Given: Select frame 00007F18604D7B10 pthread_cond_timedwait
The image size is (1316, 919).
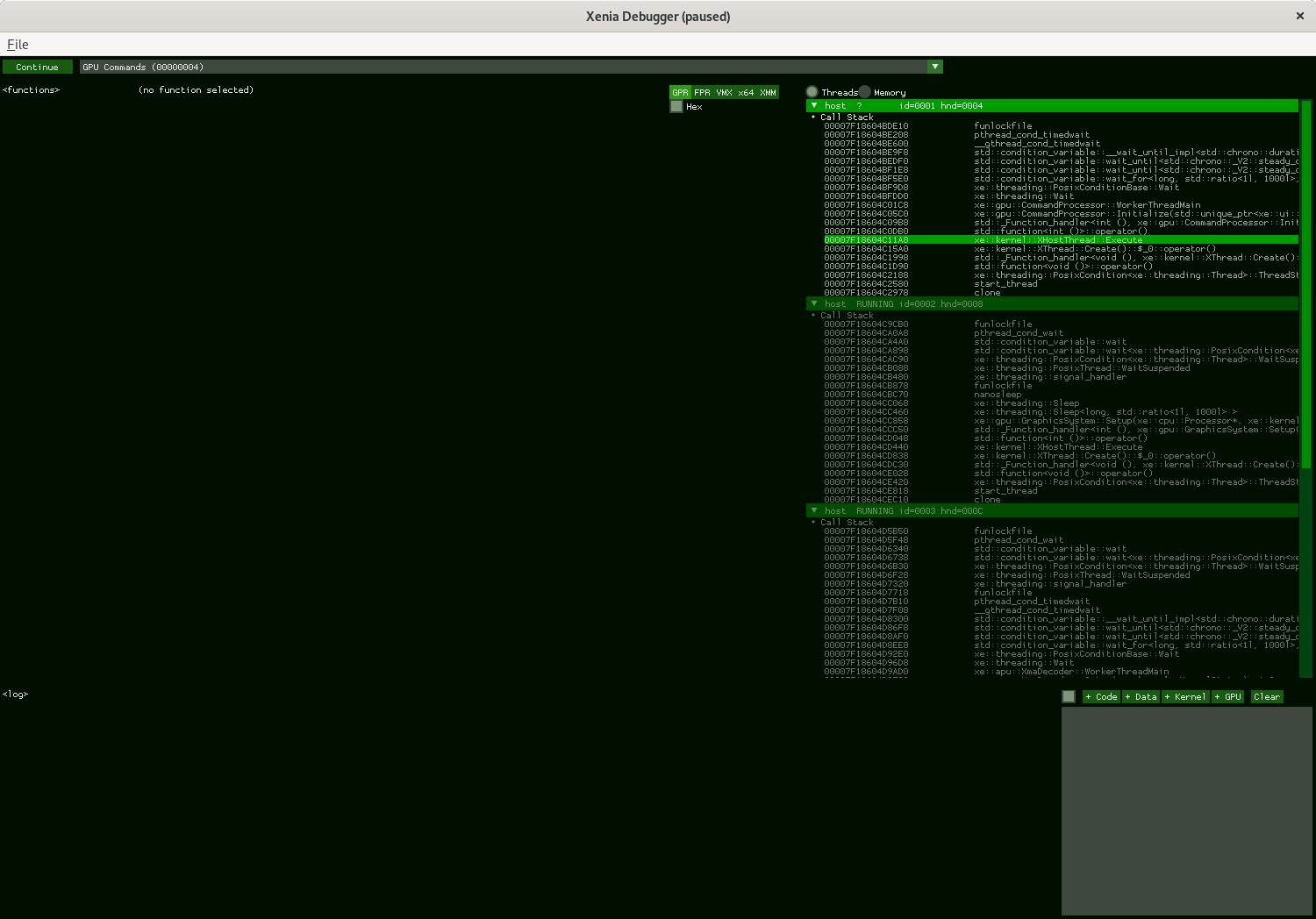Looking at the screenshot, I should tap(1061, 601).
